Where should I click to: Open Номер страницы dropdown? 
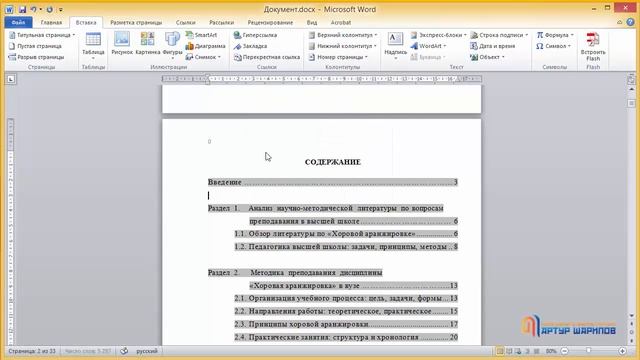tap(338, 57)
